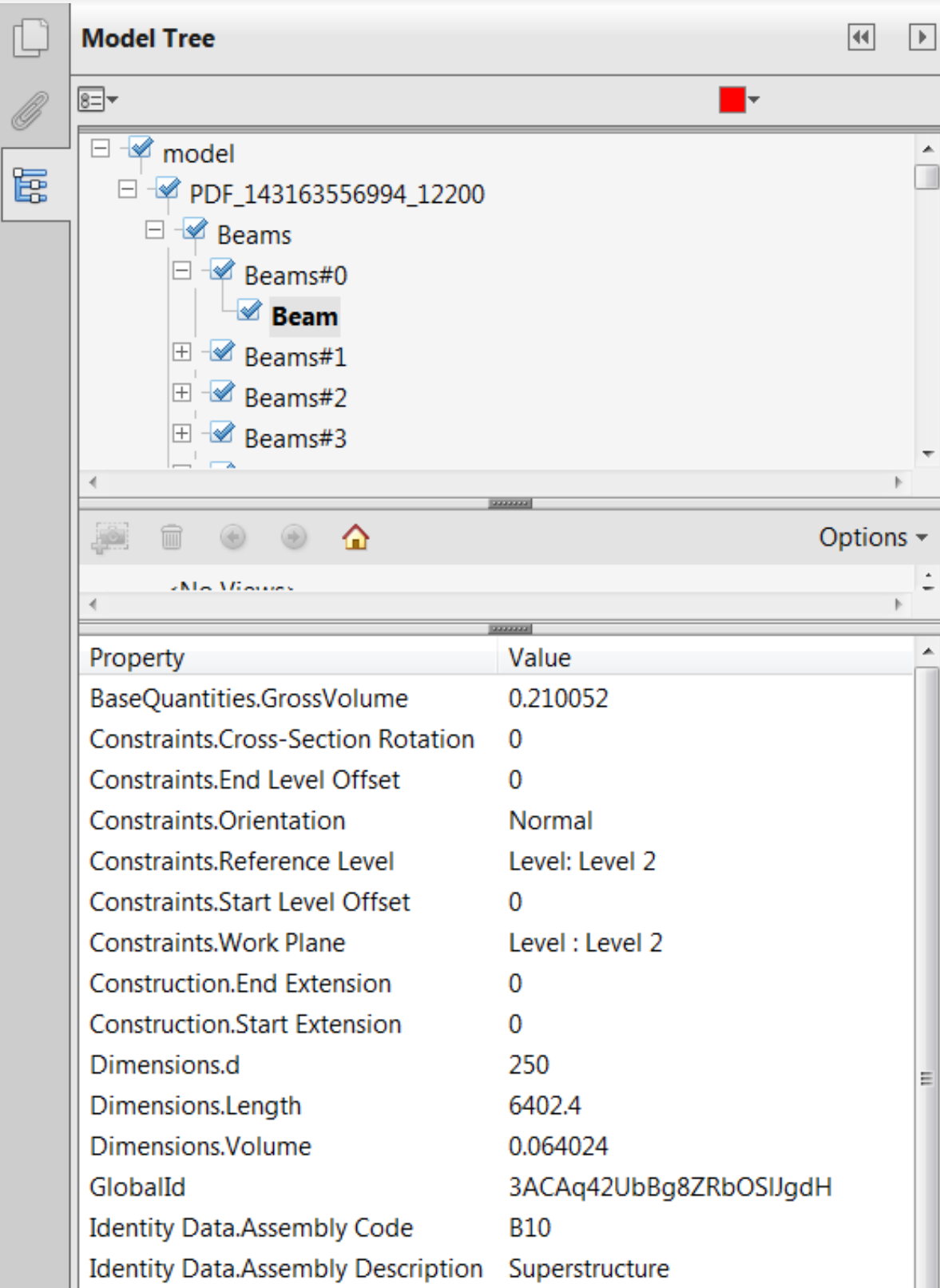Toggle the Beams#2 checkbox
The width and height of the screenshot is (940, 1288).
coord(223,392)
